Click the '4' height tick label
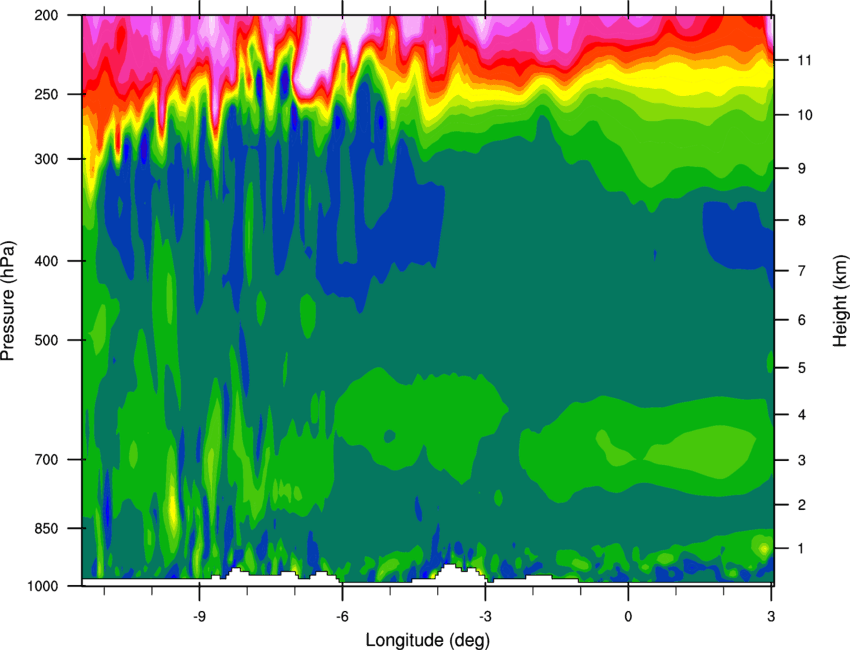 (x=802, y=415)
